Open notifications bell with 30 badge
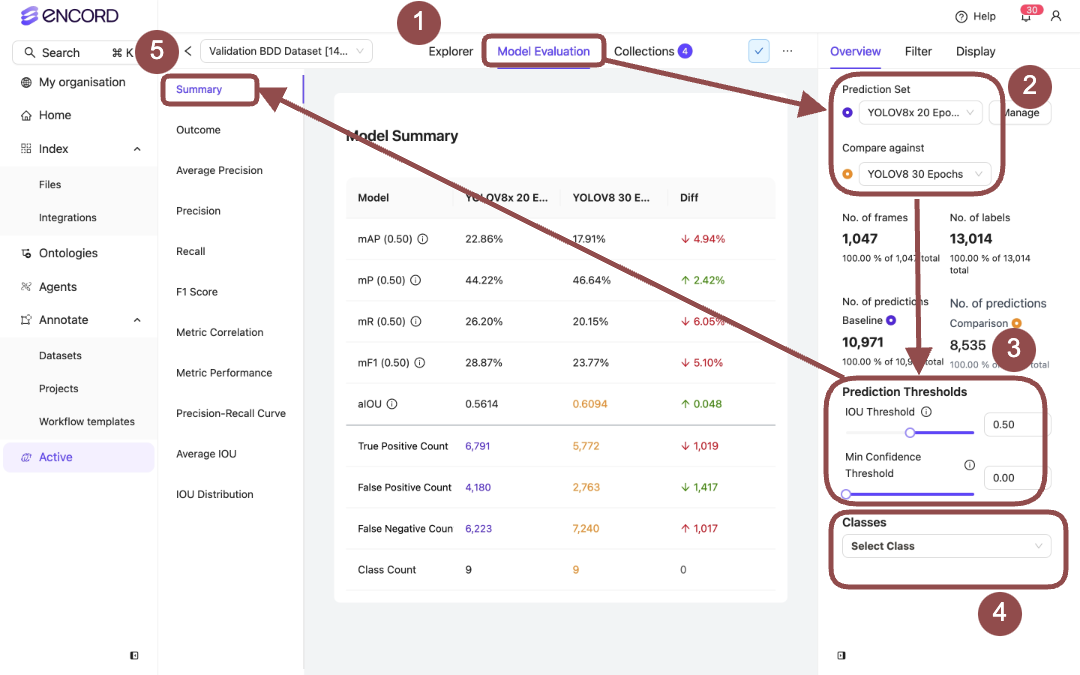Image resolution: width=1080 pixels, height=675 pixels. click(1026, 17)
